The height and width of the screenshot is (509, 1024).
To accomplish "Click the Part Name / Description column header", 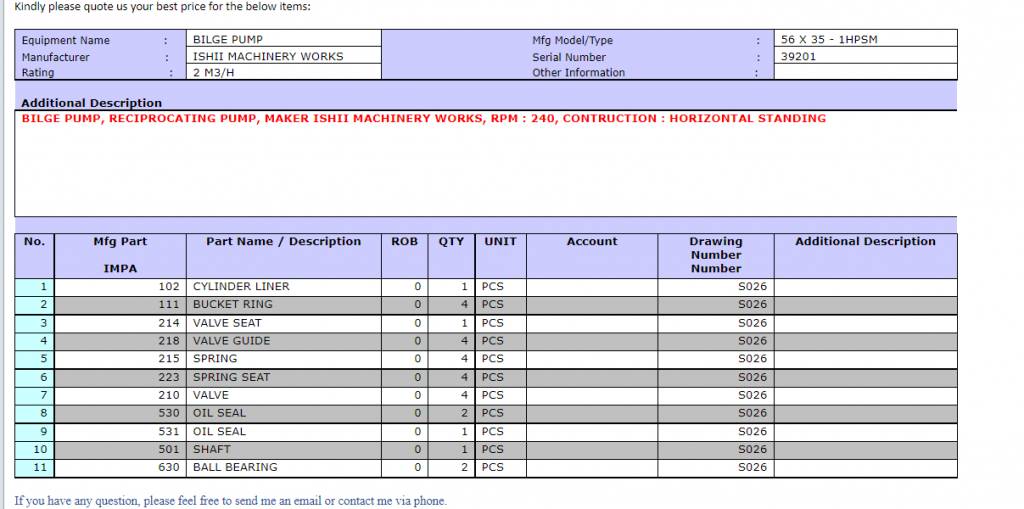I will pyautogui.click(x=283, y=242).
